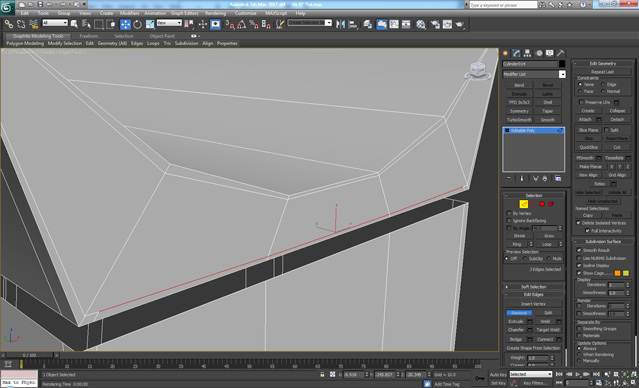639x388 pixels.
Task: Select the Edge constraint radio button
Action: [603, 84]
